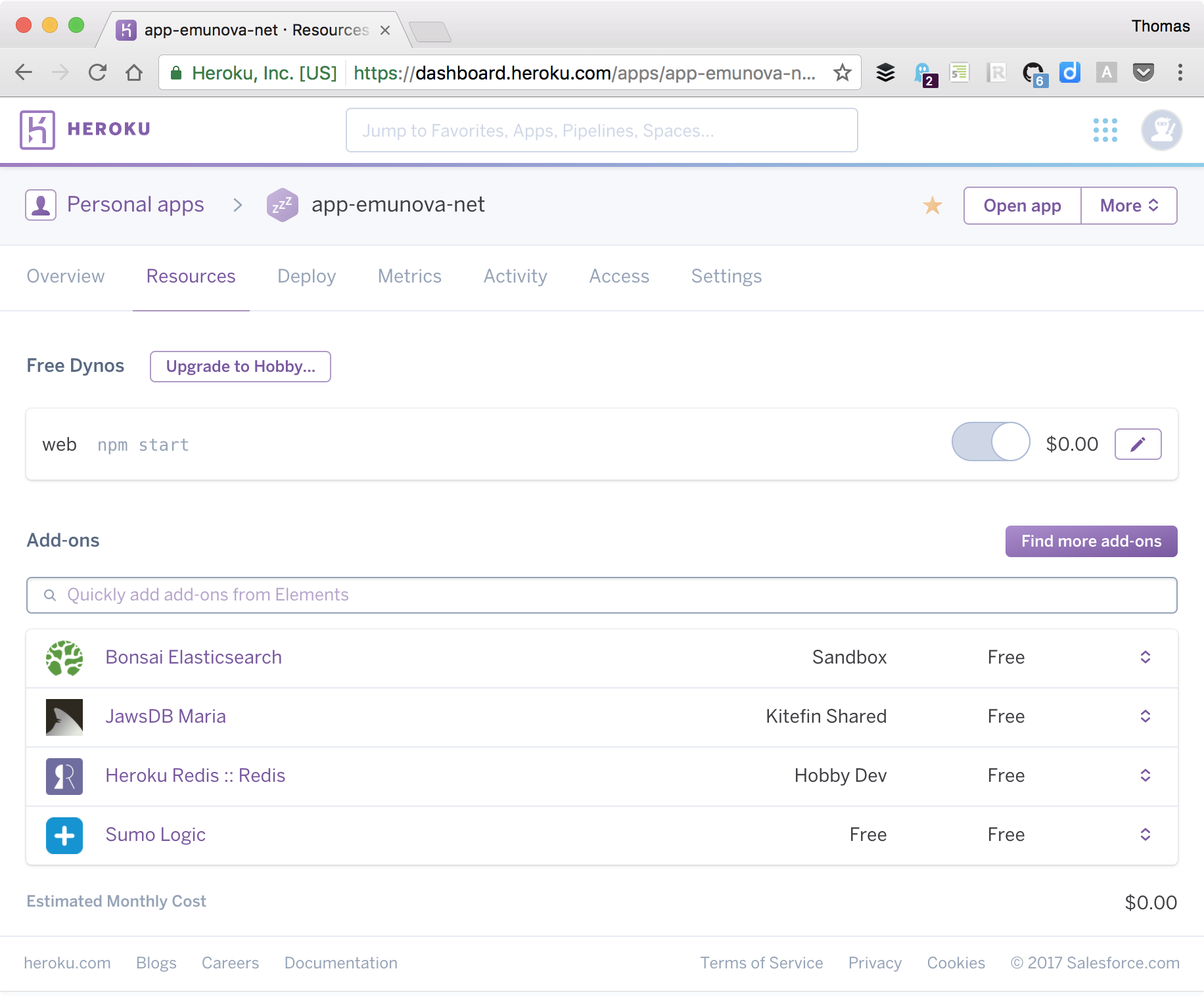Click the JawsDB Maria add-on logo
The height and width of the screenshot is (996, 1204).
[x=64, y=717]
